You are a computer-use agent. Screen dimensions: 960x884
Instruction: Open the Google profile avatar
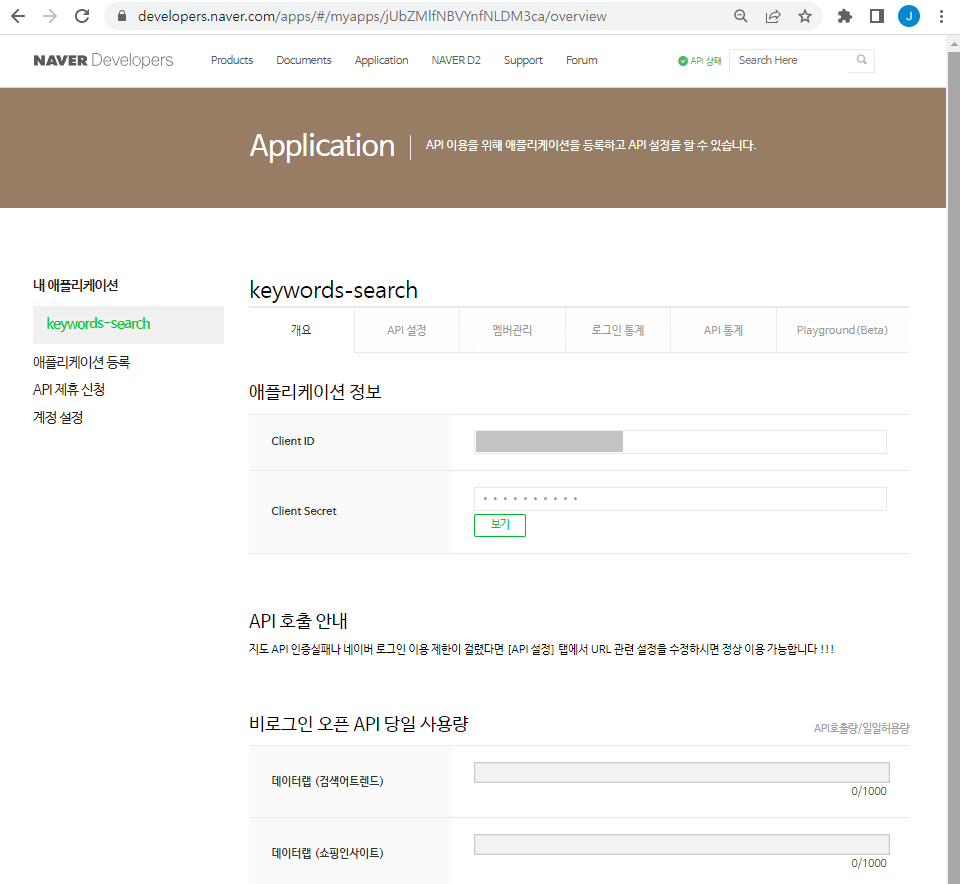click(x=909, y=16)
